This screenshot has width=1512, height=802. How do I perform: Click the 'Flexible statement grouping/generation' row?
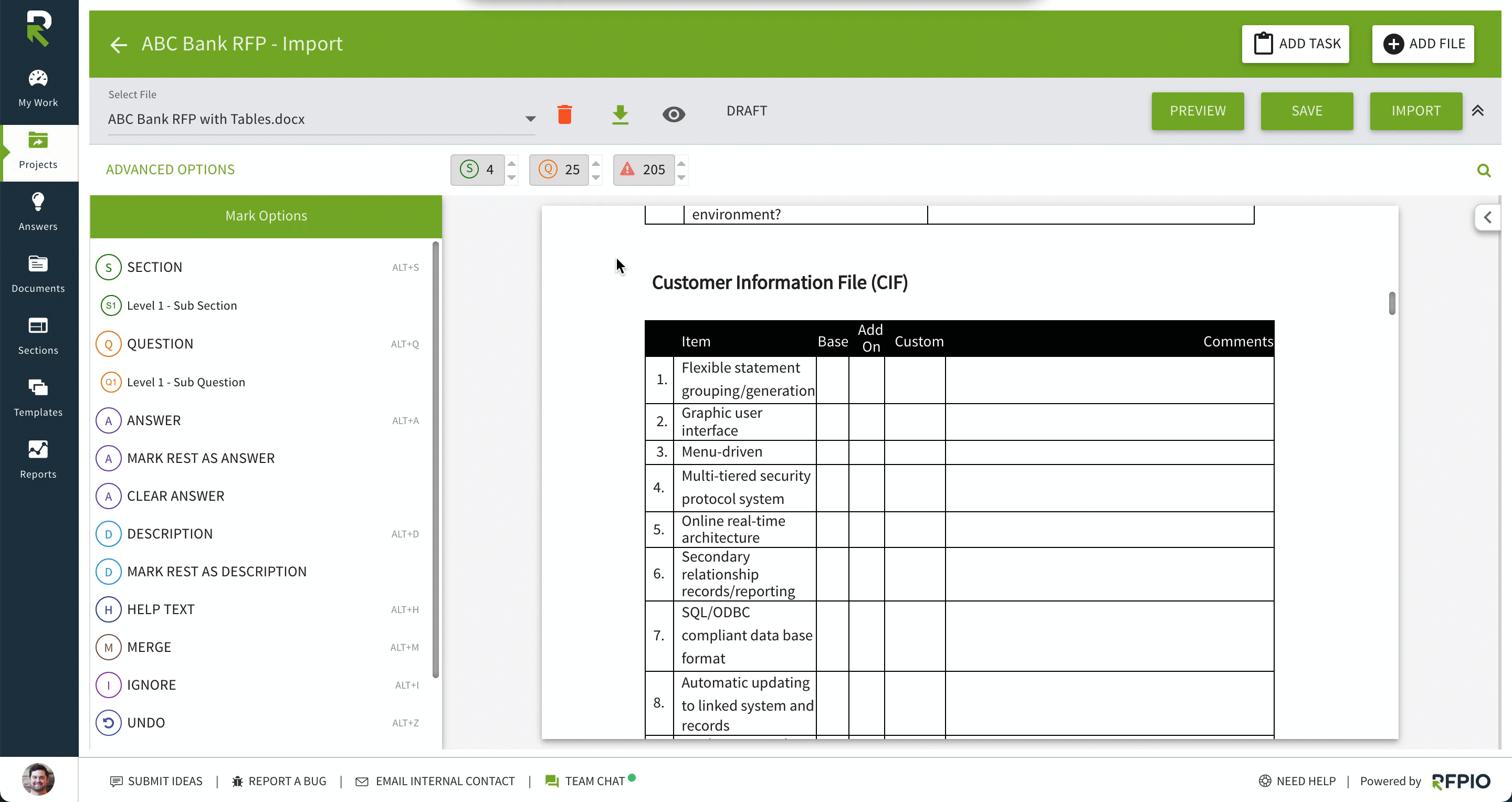tap(959, 380)
